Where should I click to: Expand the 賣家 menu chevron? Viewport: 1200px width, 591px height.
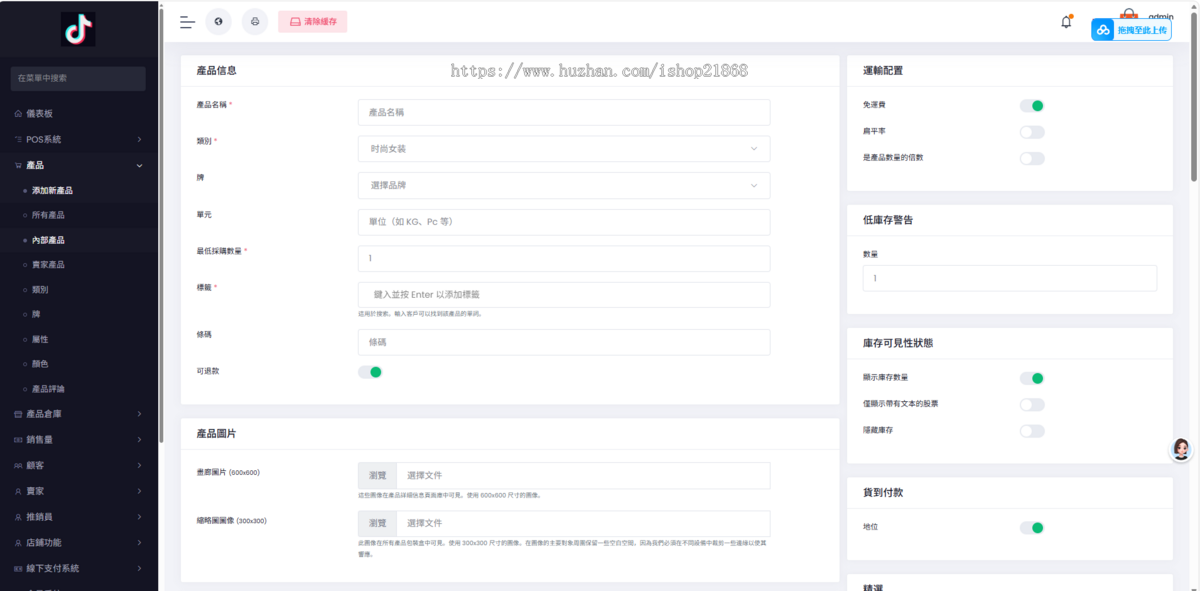[139, 491]
